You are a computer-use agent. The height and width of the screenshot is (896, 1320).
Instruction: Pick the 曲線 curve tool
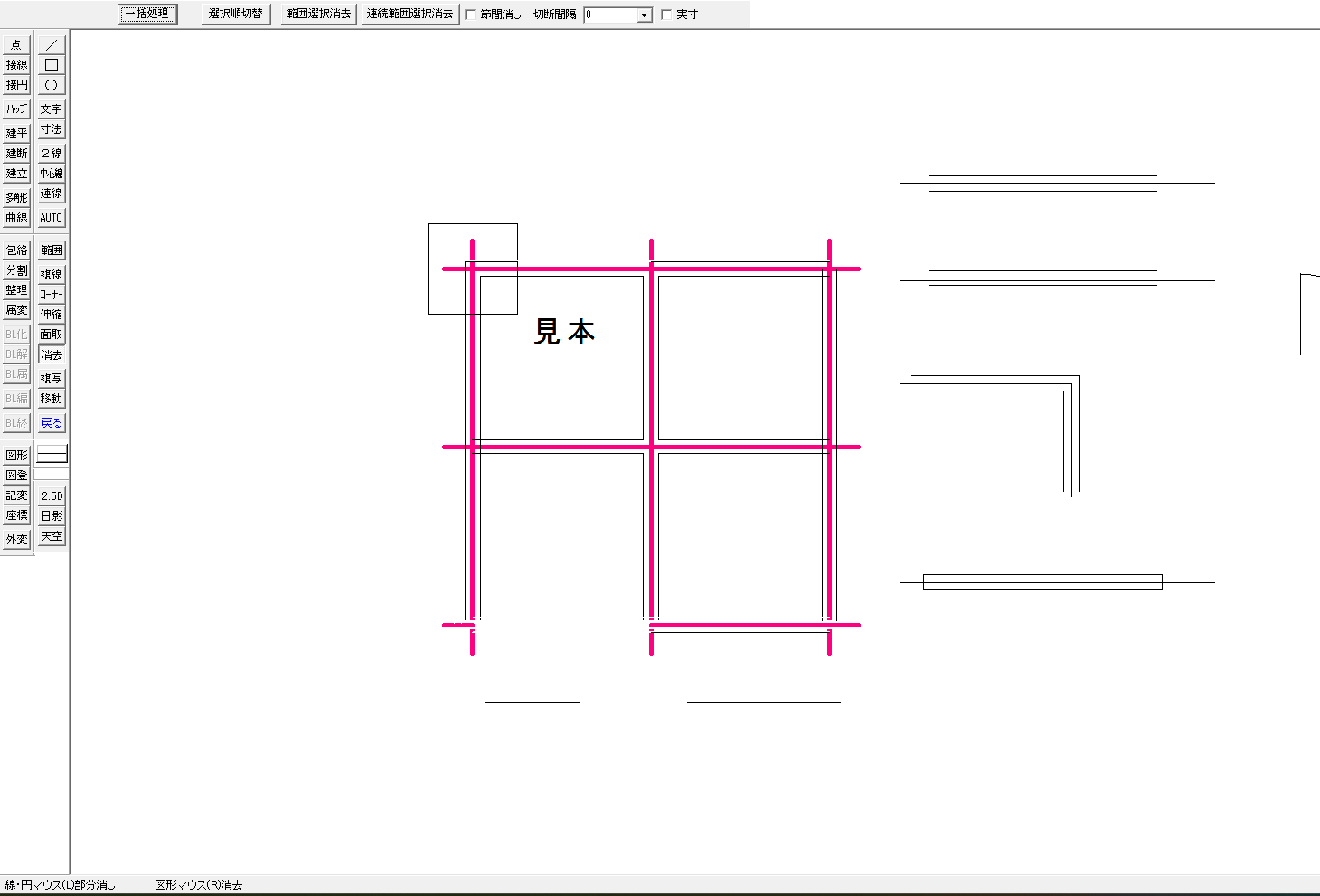coord(16,217)
